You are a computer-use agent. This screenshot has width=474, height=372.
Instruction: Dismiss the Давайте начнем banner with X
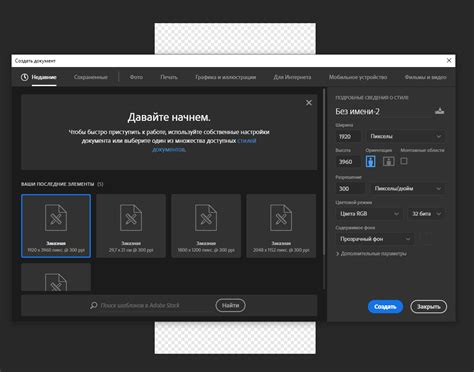309,103
